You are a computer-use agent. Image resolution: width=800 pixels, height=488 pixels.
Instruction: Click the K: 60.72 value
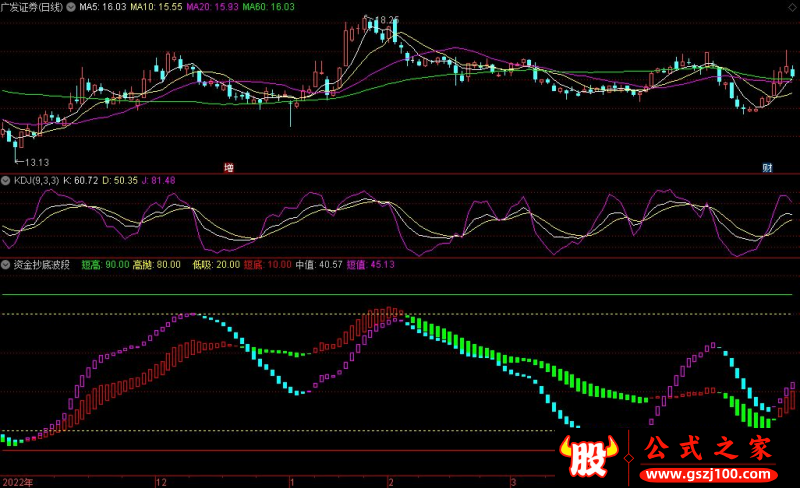tap(81, 181)
